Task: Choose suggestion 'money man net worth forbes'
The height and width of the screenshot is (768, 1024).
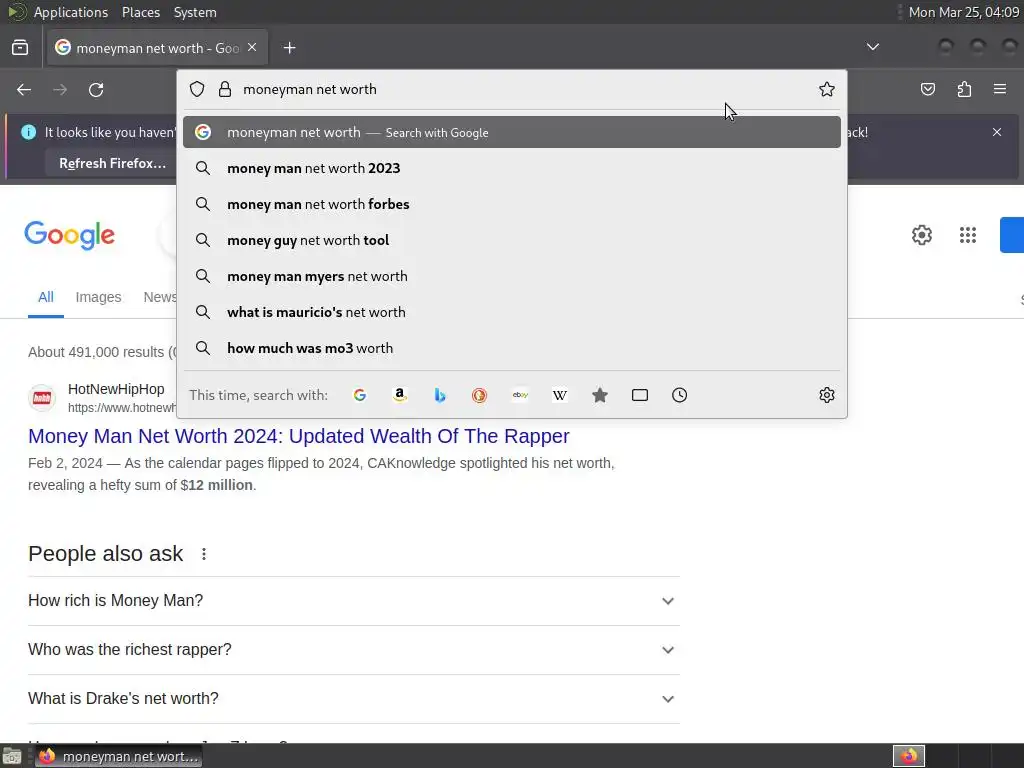Action: click(x=512, y=204)
